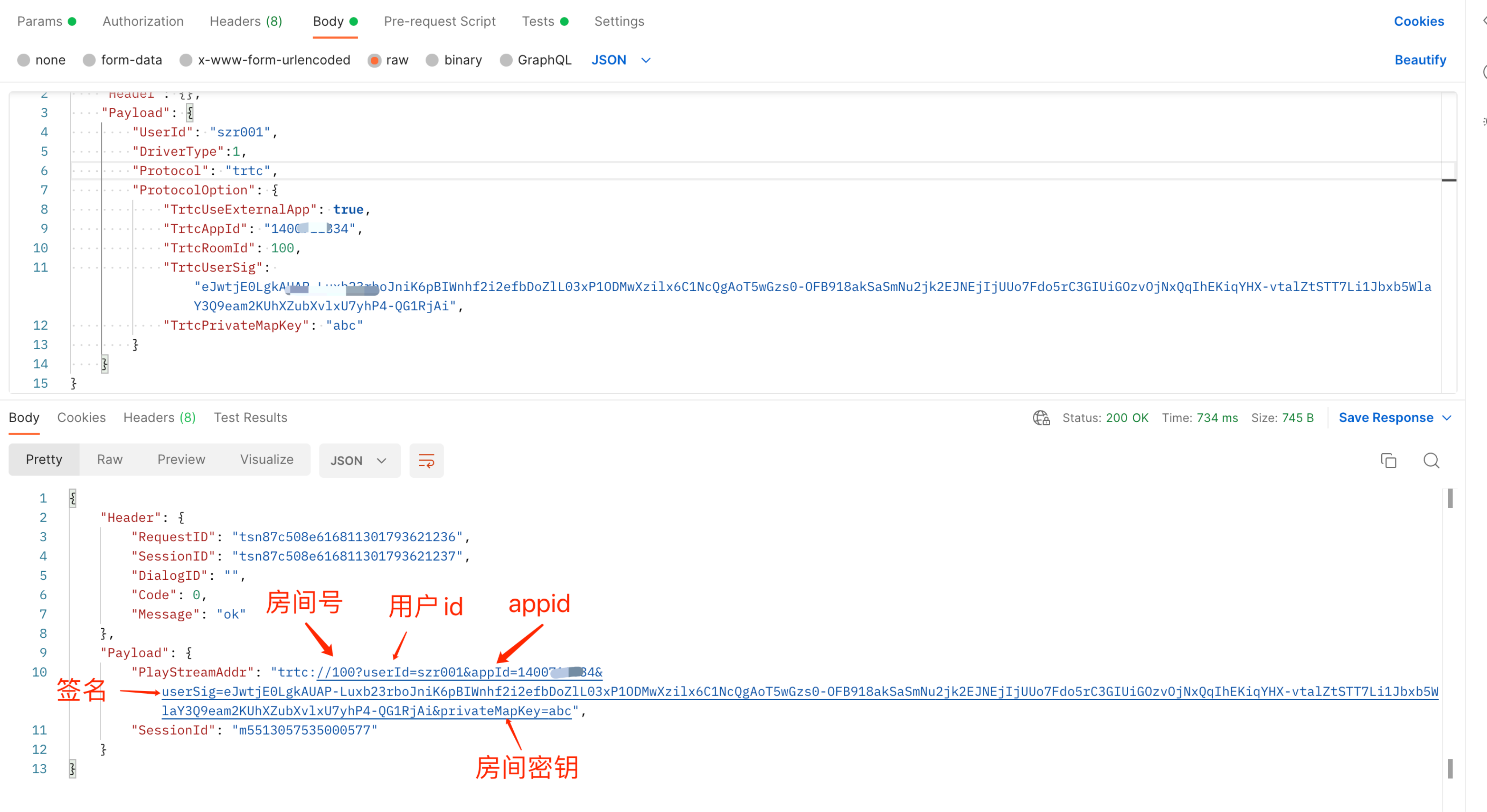Image resolution: width=1487 pixels, height=812 pixels.
Task: Open the Test Results response tab
Action: [x=250, y=417]
